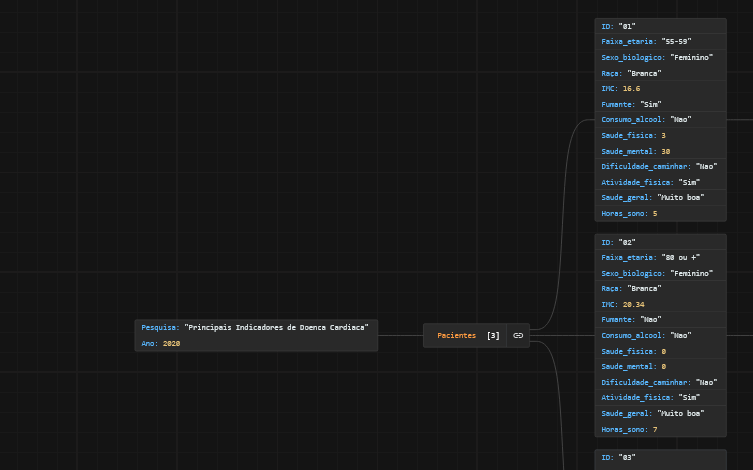
Task: Select the Pacientes array node label
Action: [x=456, y=336]
